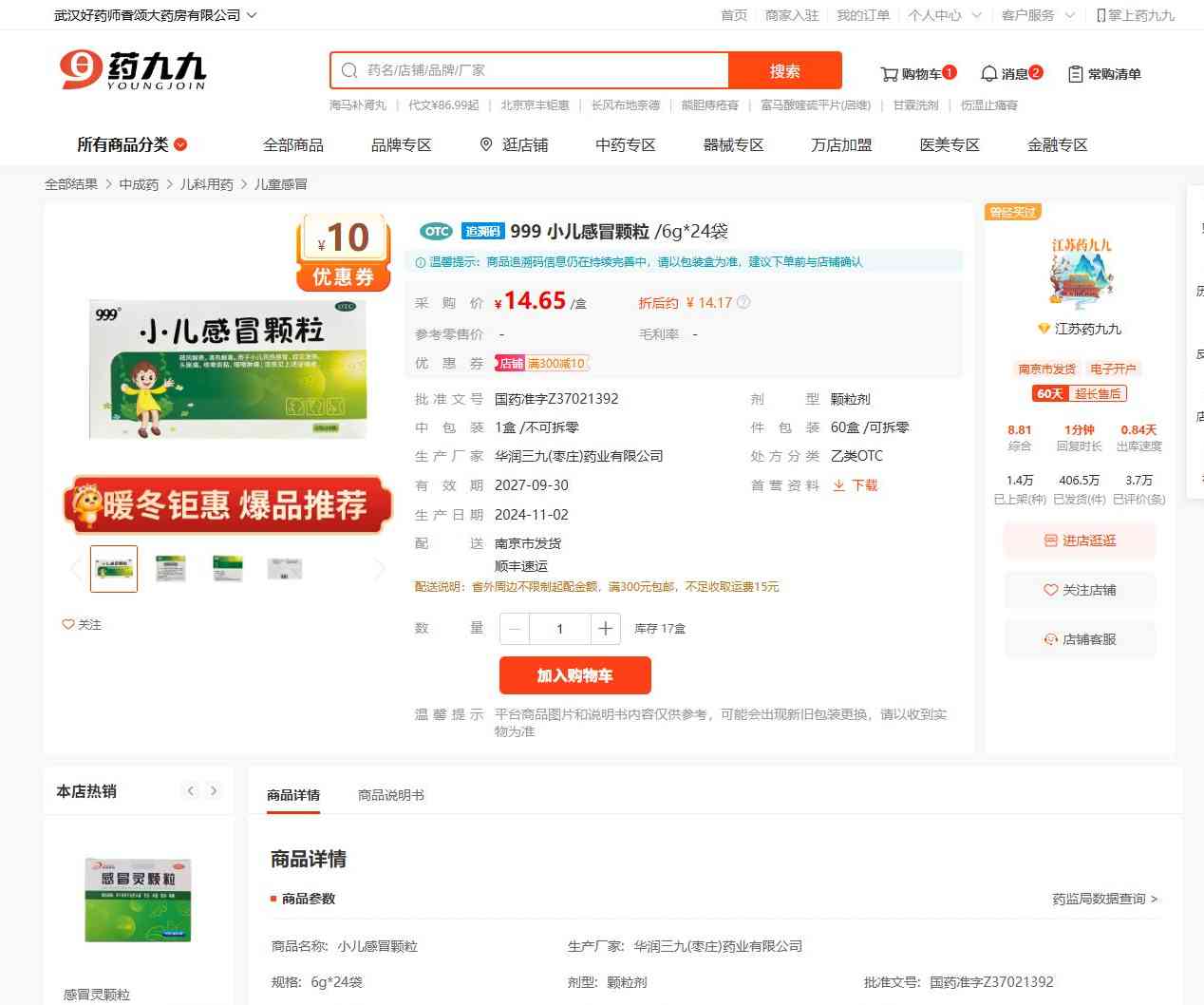
Task: Toggle 关注 heart under product image
Action: tap(68, 625)
